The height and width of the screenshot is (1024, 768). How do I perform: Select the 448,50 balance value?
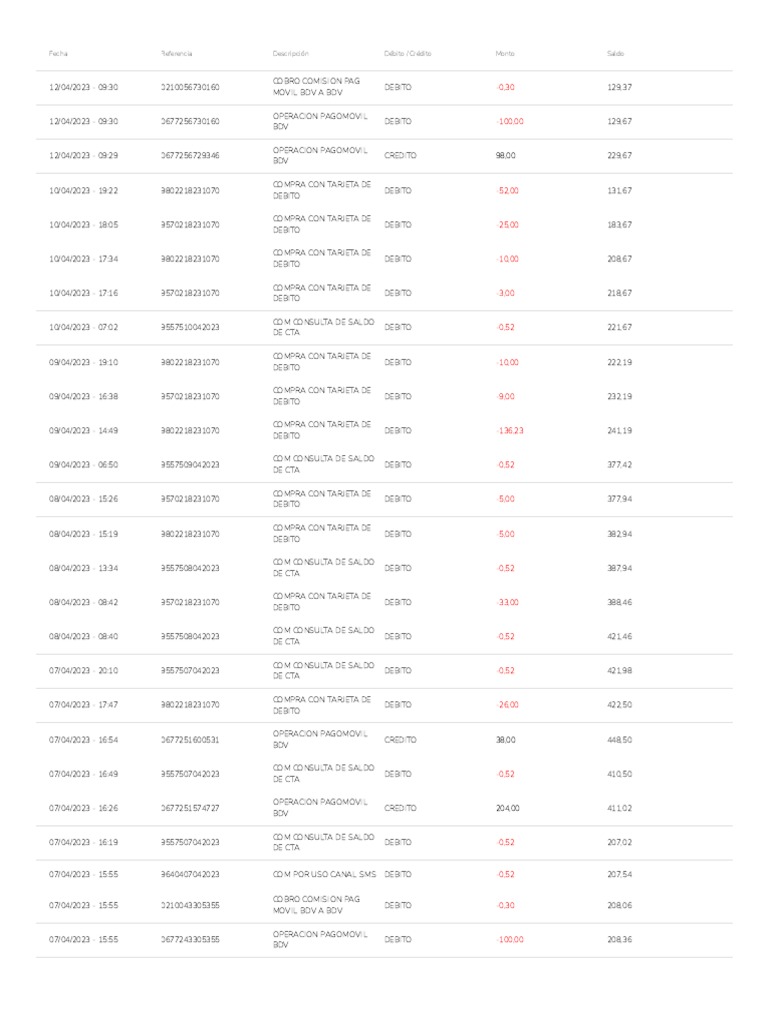tap(619, 740)
